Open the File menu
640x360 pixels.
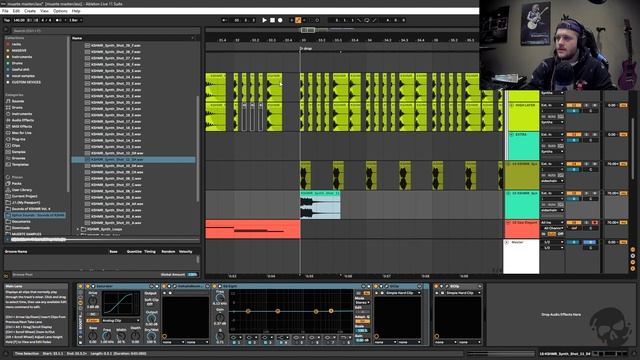point(5,11)
